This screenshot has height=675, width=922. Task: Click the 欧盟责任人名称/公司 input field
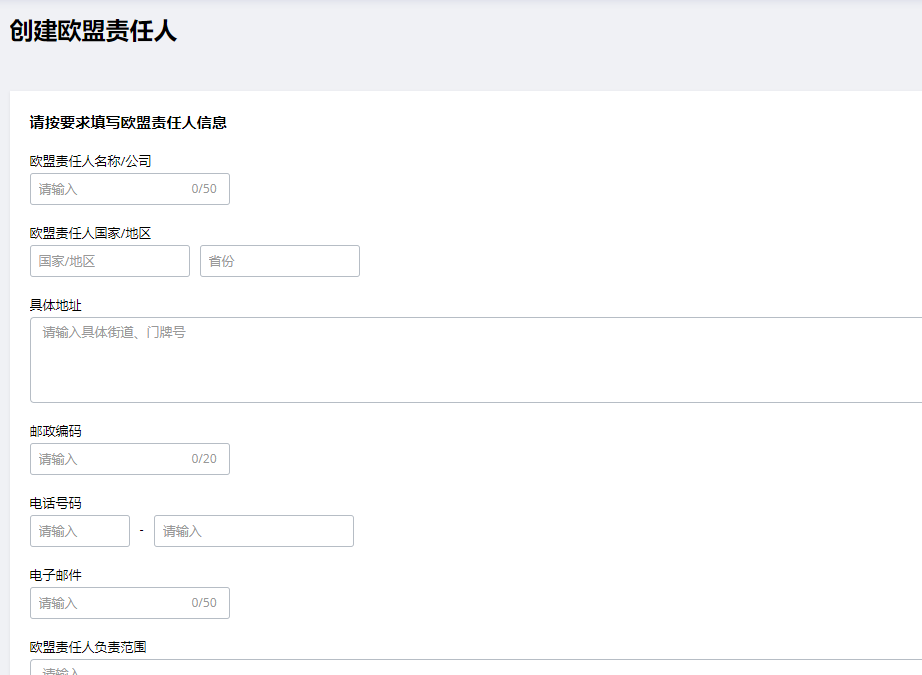110,189
